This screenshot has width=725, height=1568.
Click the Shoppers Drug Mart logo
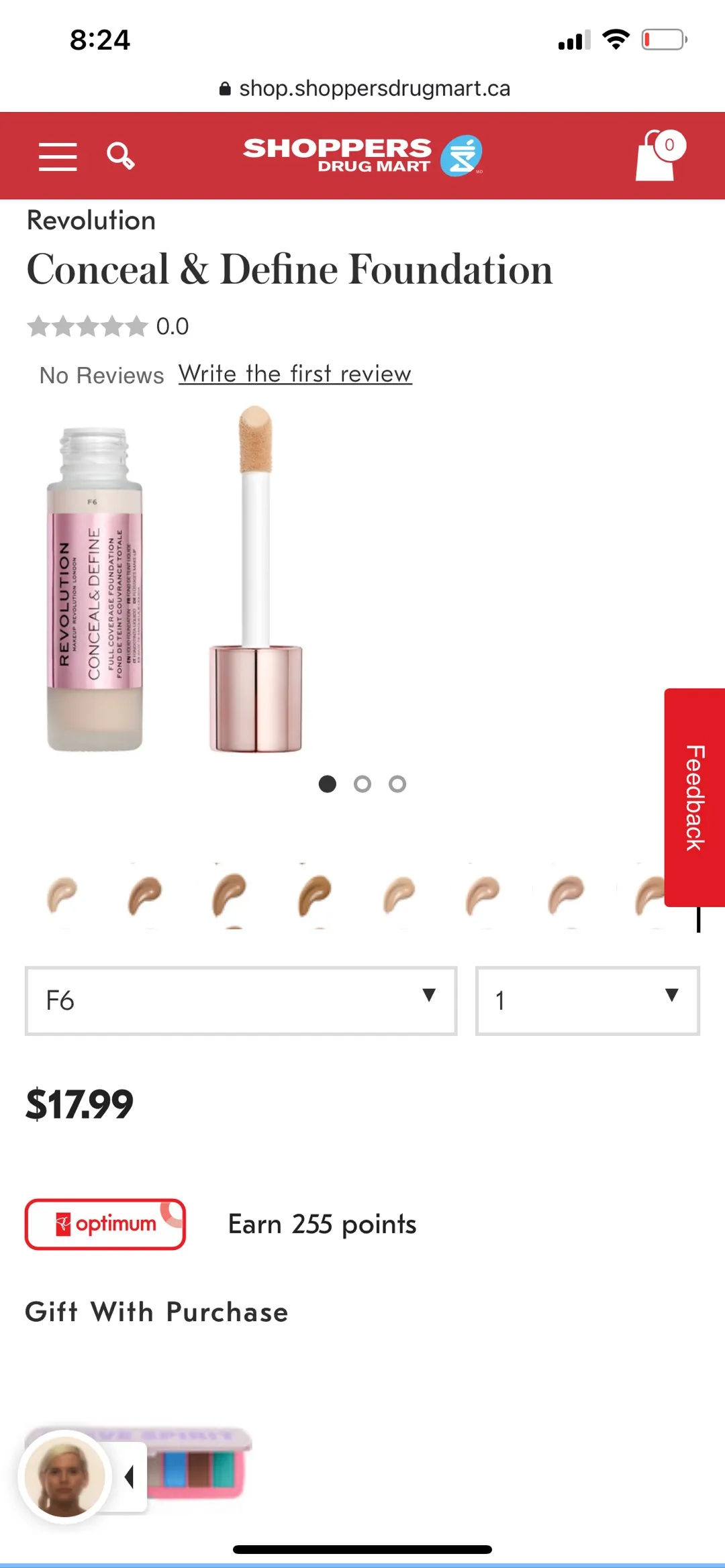click(x=362, y=156)
